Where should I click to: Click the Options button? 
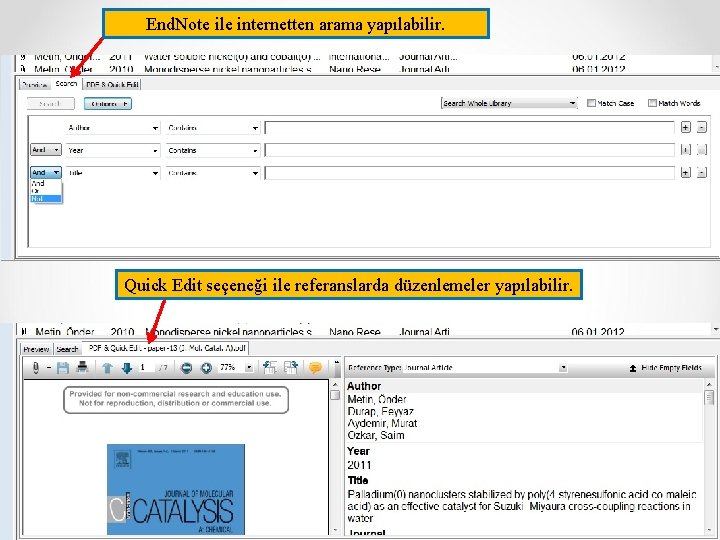click(x=108, y=104)
